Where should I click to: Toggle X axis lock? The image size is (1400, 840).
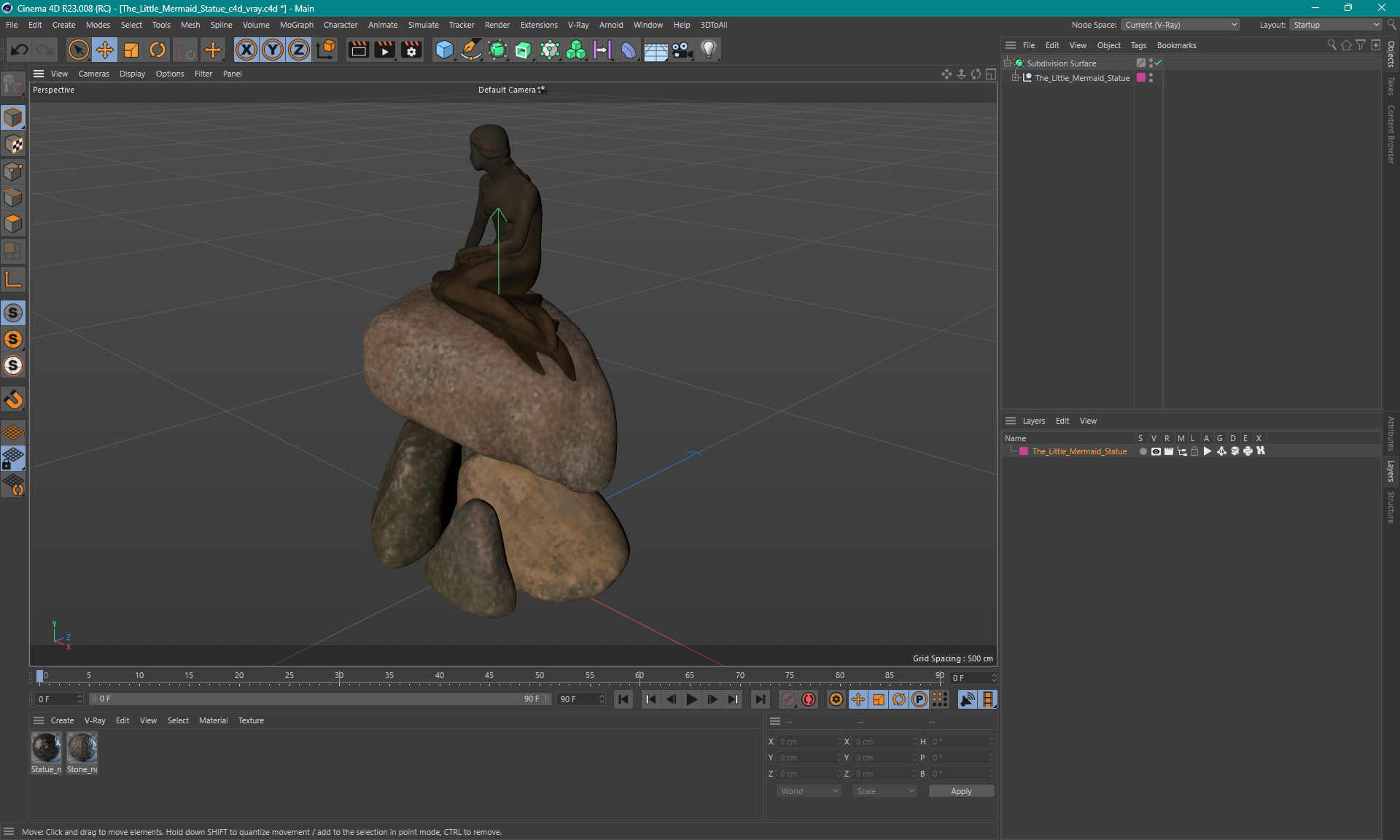(x=246, y=50)
